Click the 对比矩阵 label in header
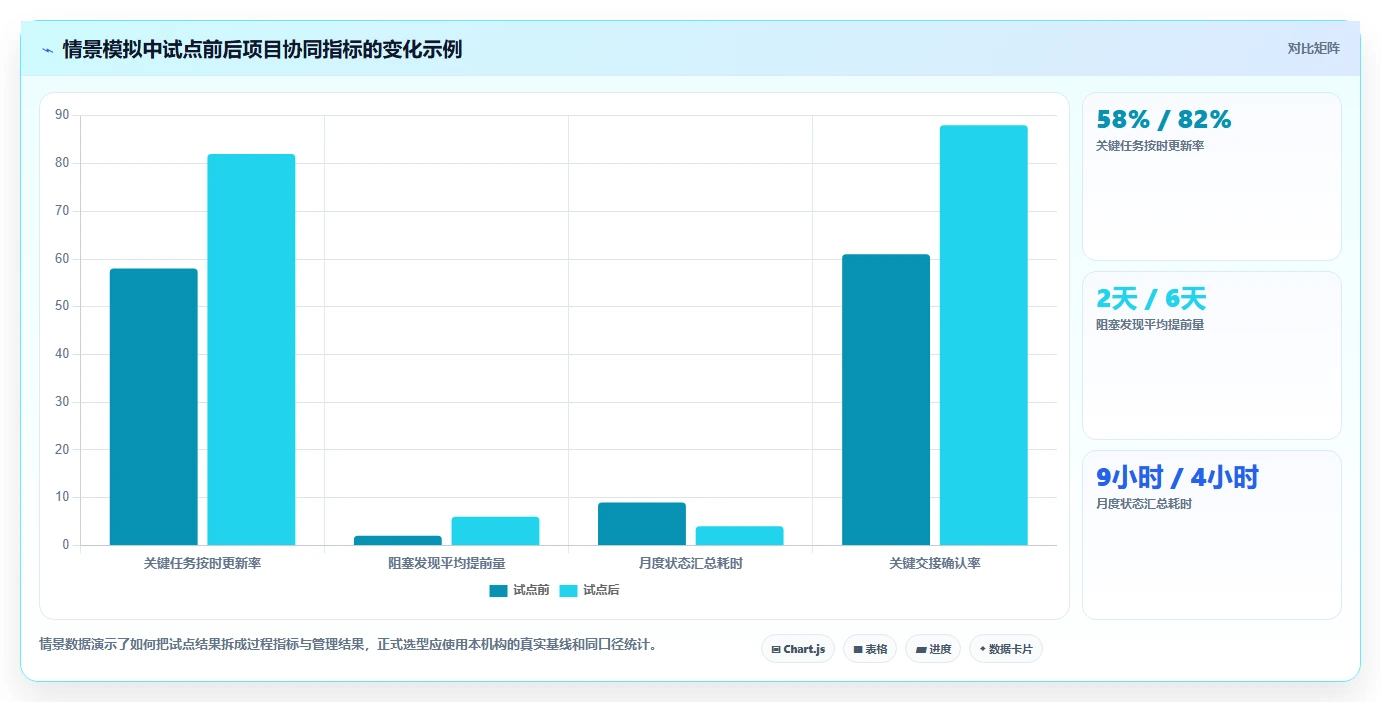 coord(1313,48)
